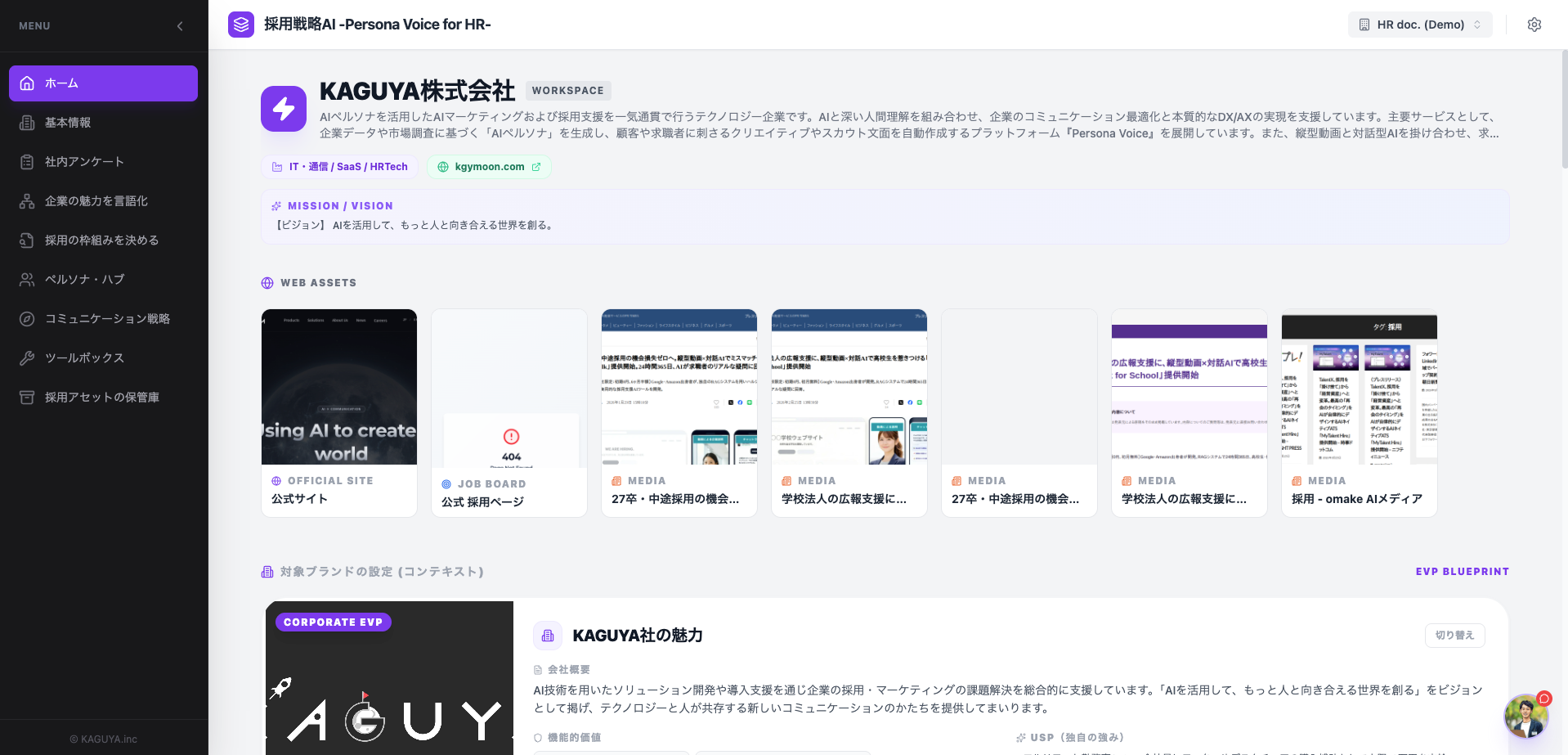The image size is (1568, 755).
Task: Go to 基本情報 in the sidebar
Action: [x=103, y=123]
